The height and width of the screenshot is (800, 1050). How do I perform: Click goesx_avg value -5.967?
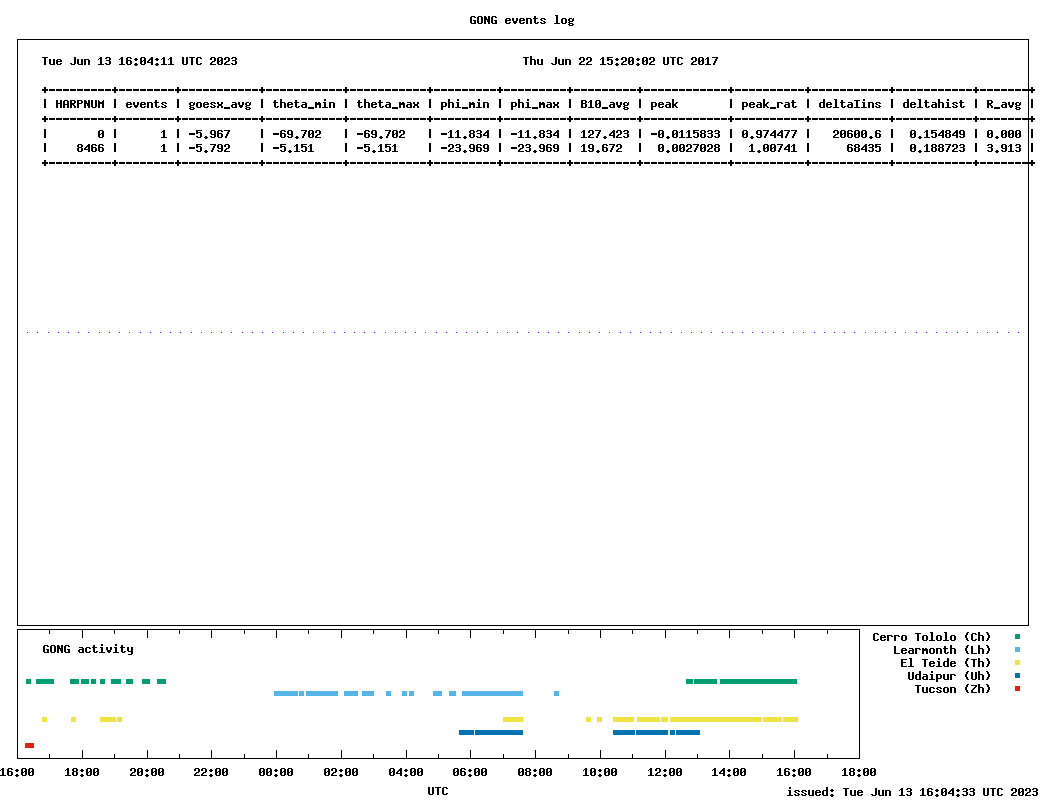click(x=209, y=135)
